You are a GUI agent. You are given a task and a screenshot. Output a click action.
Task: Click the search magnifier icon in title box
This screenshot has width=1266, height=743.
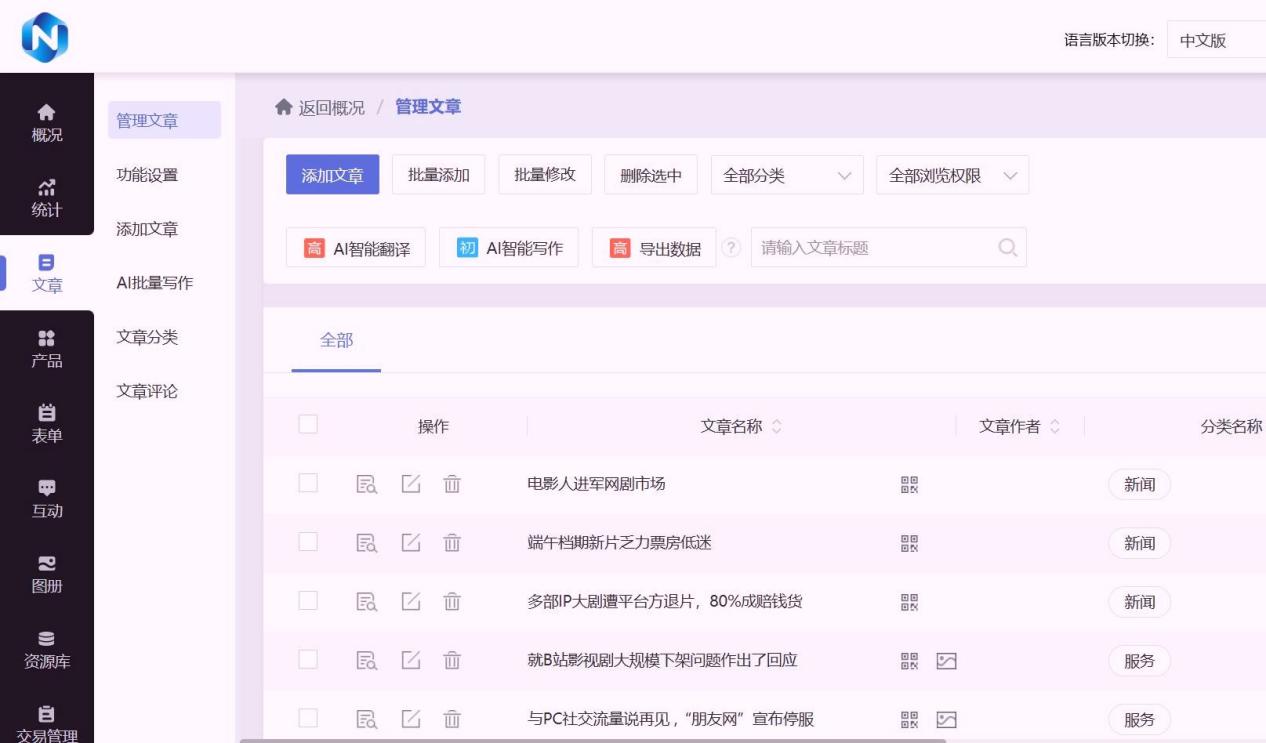[1008, 248]
